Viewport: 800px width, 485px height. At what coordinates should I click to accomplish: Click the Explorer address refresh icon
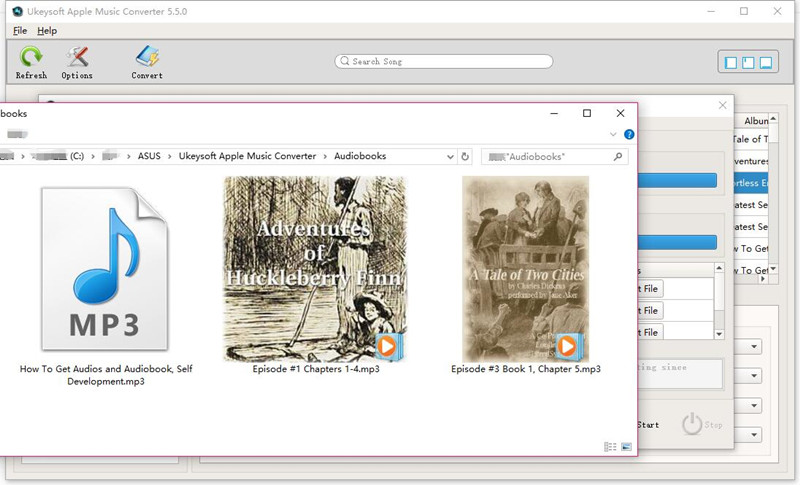click(465, 157)
